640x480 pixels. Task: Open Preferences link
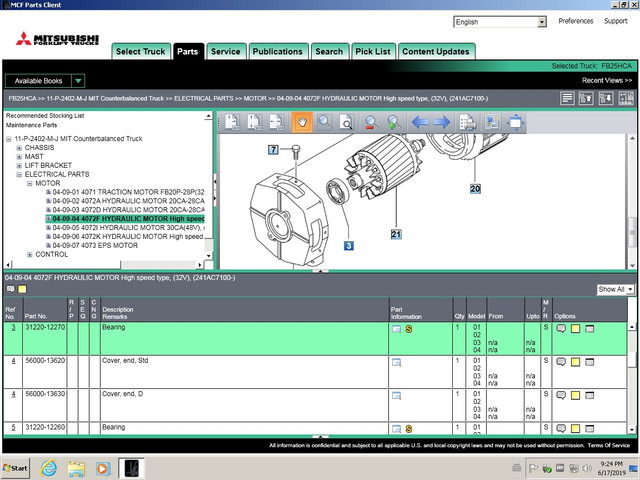576,21
